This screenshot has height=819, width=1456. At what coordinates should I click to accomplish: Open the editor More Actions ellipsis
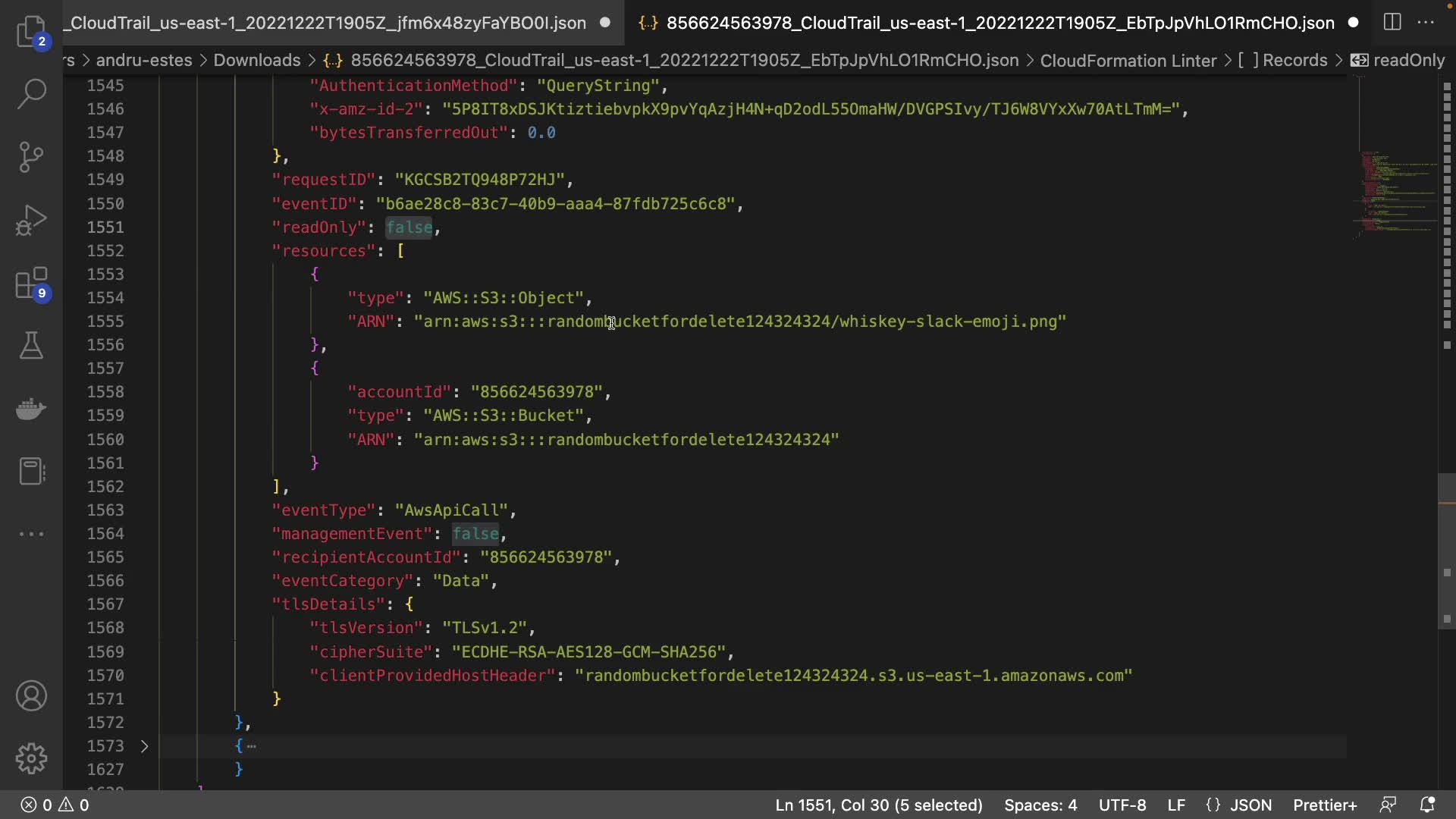(x=1426, y=23)
